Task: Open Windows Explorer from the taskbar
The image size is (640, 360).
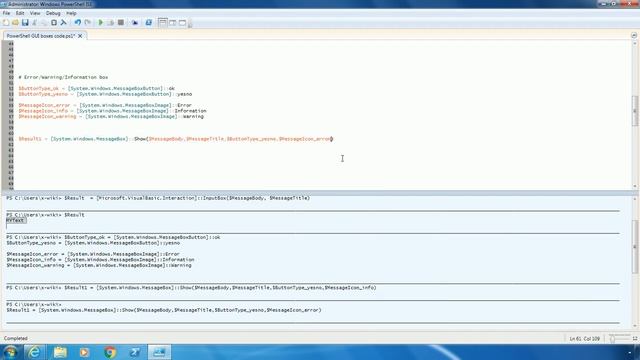Action: [x=60, y=352]
